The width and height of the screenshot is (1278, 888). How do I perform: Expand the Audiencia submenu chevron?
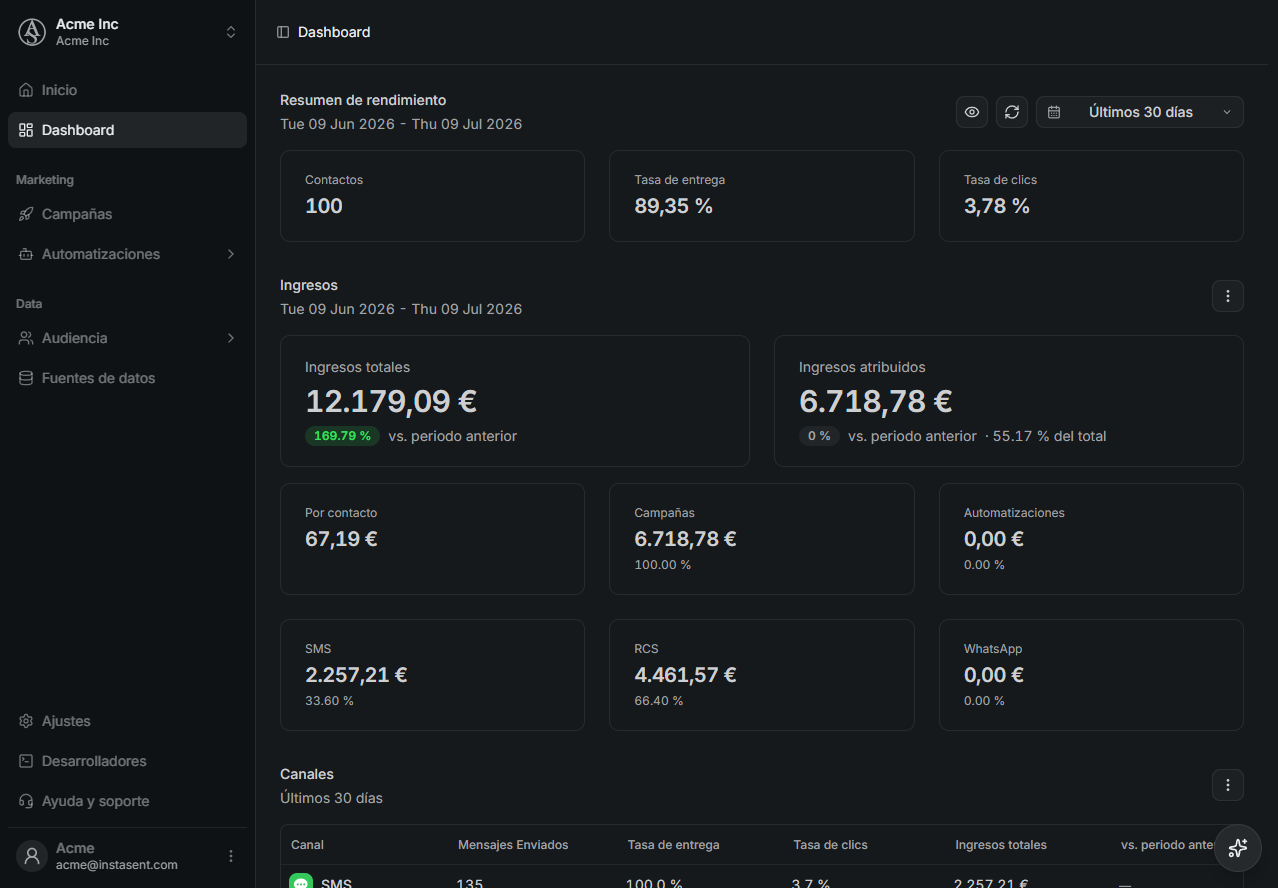point(231,338)
